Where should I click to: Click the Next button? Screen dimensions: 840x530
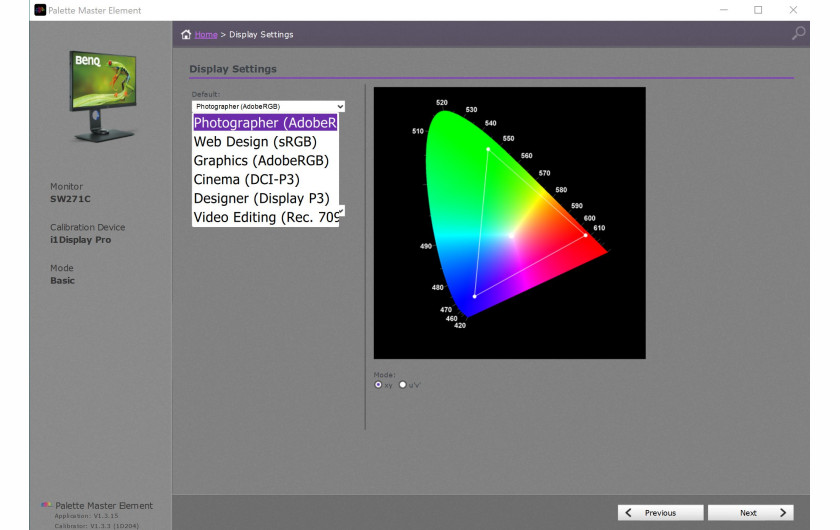point(751,512)
